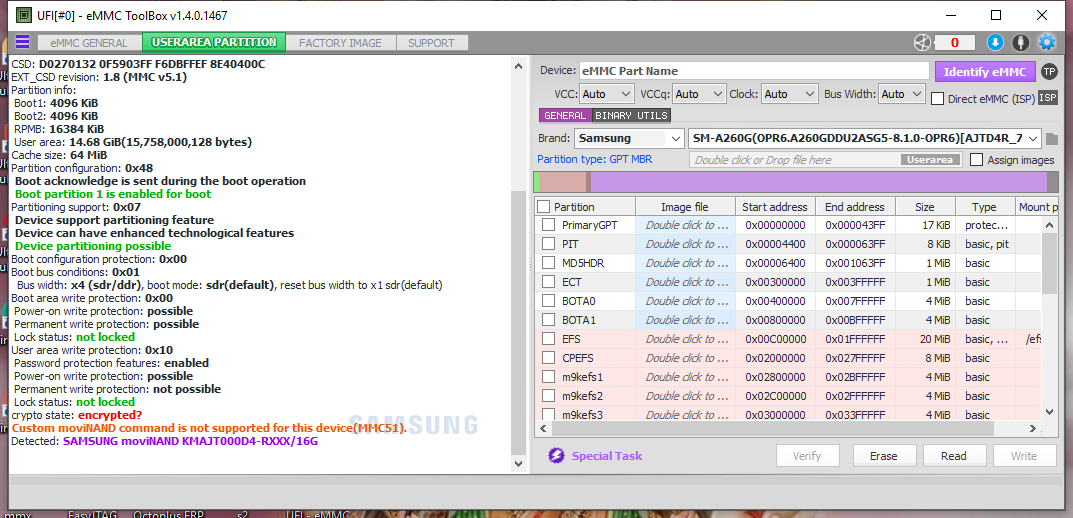This screenshot has height=518, width=1073.
Task: Click the Write button
Action: point(1024,456)
